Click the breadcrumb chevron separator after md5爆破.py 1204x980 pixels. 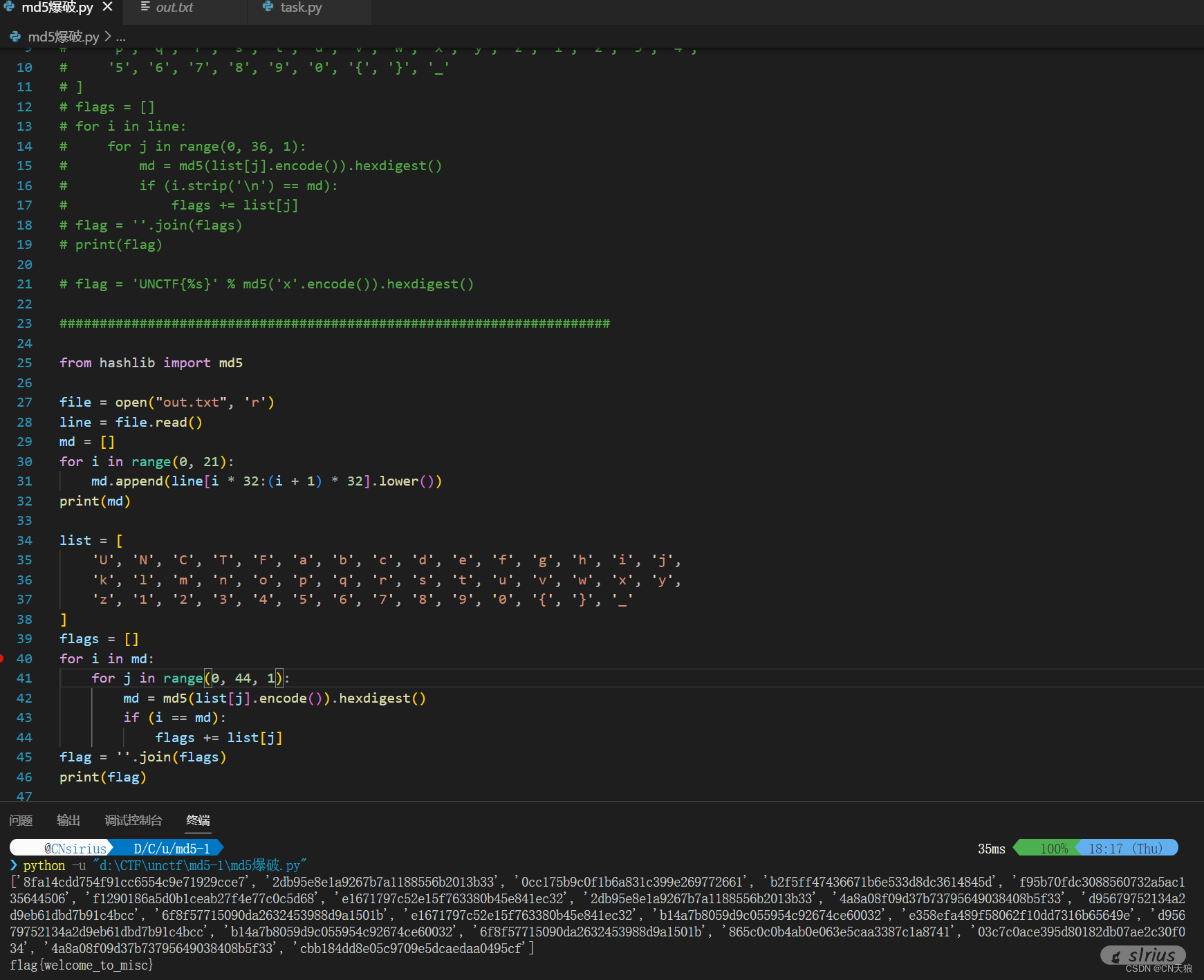click(x=108, y=37)
